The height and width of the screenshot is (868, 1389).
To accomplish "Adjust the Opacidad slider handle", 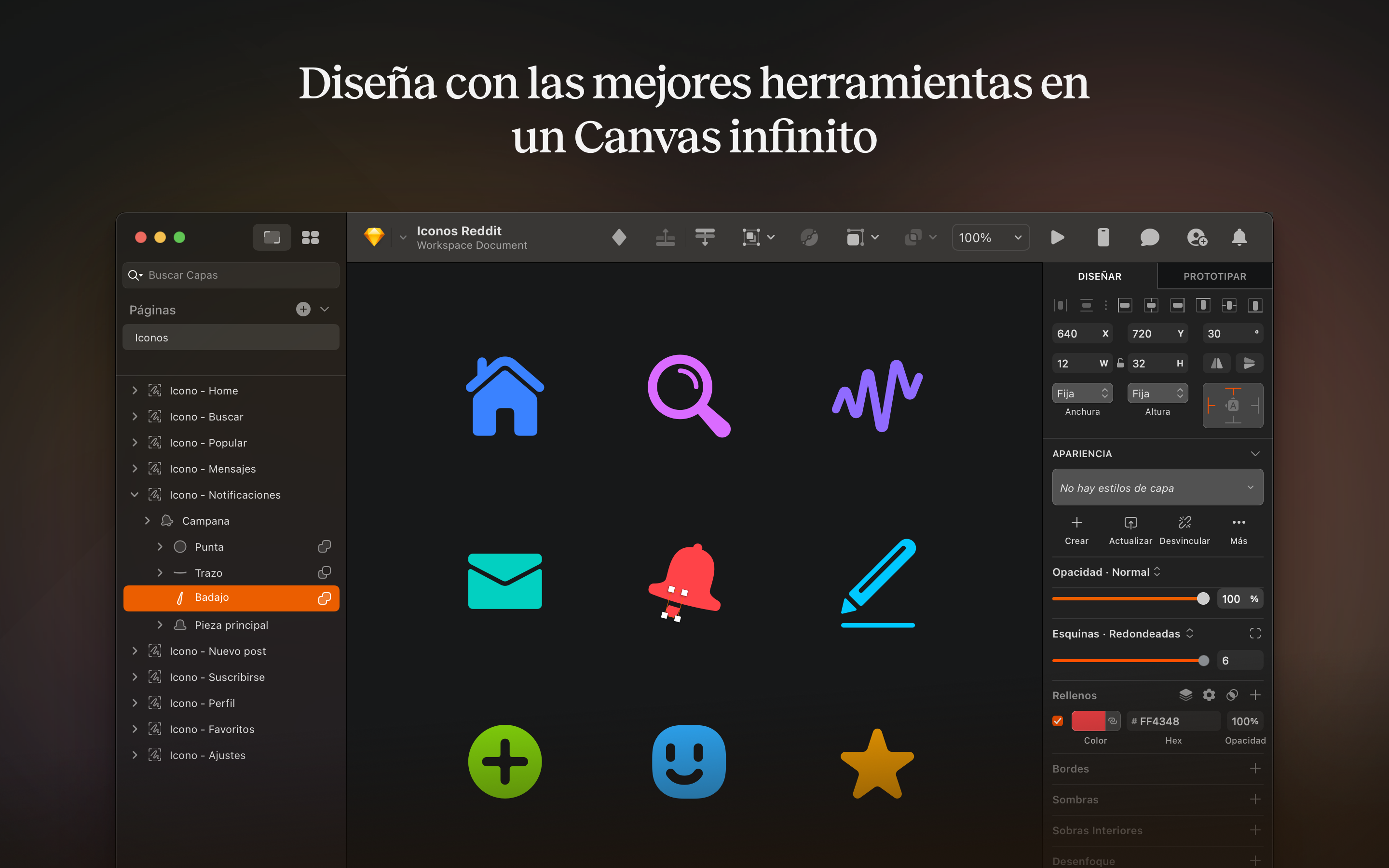I will [1203, 598].
